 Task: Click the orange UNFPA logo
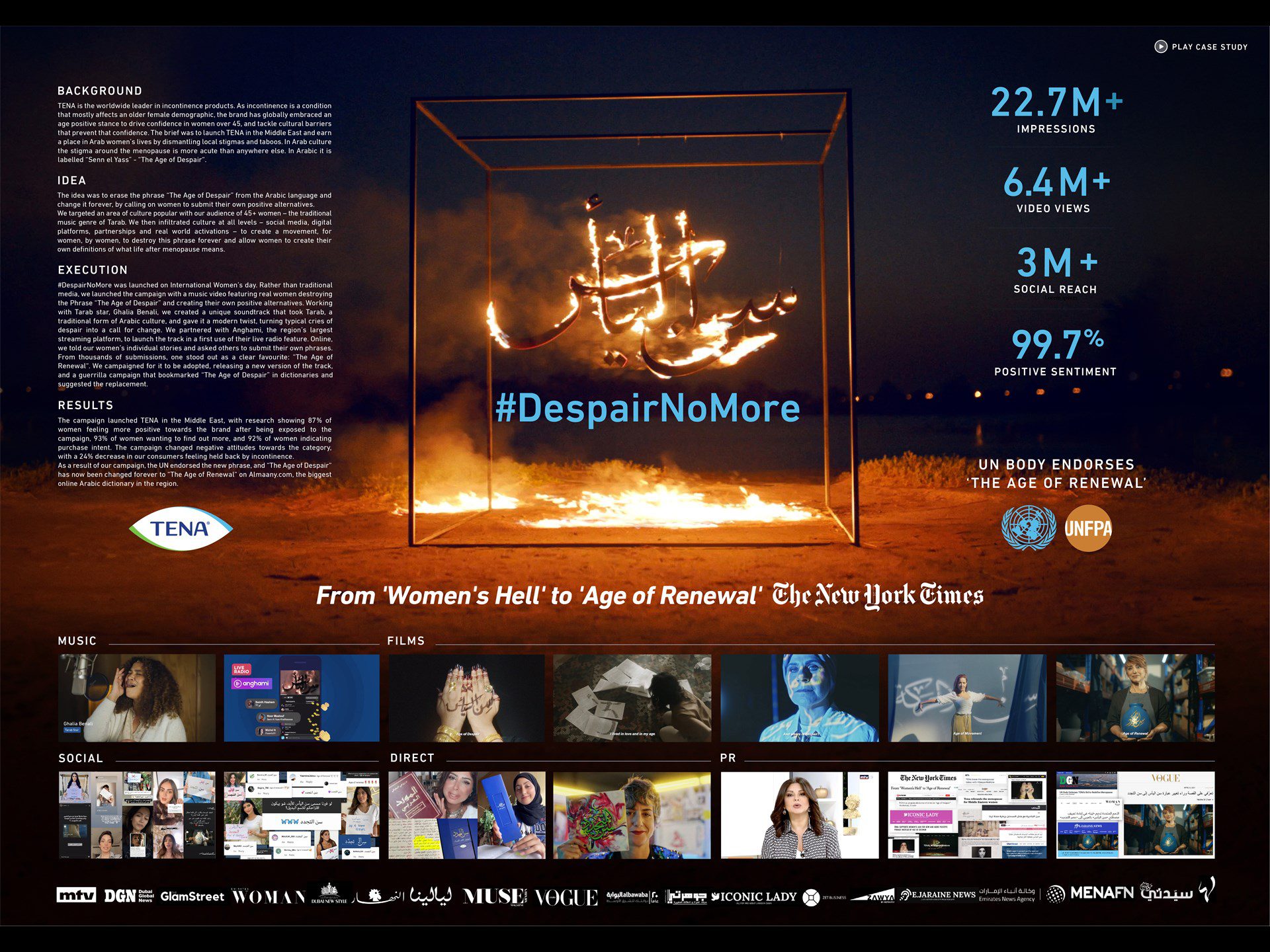pyautogui.click(x=1088, y=528)
